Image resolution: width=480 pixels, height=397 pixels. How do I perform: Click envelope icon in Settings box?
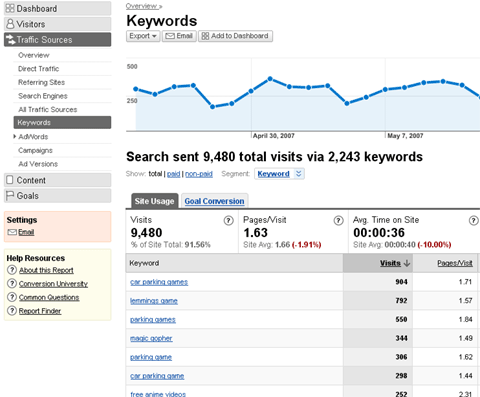point(12,232)
